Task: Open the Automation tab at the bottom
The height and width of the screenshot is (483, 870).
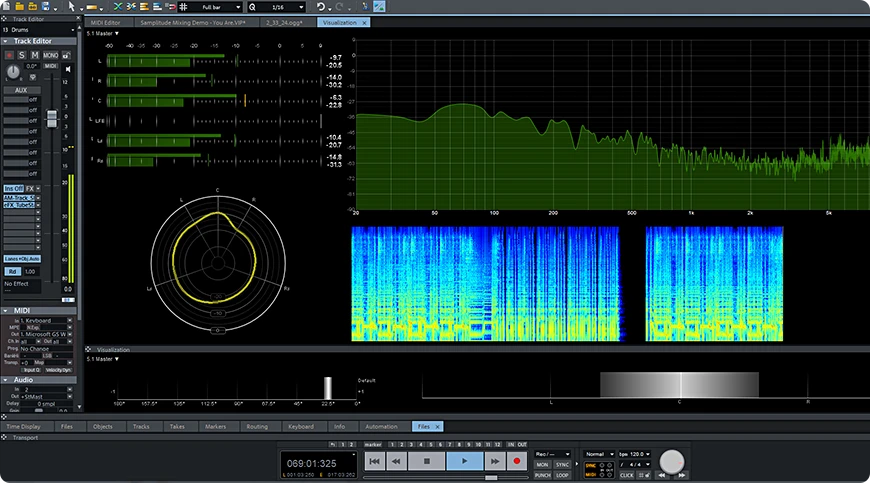Action: (x=381, y=426)
